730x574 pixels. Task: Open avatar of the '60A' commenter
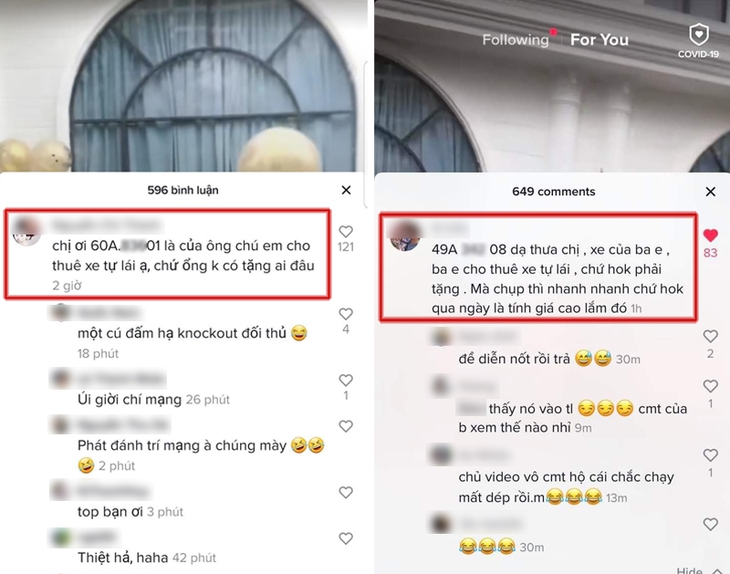click(x=26, y=230)
